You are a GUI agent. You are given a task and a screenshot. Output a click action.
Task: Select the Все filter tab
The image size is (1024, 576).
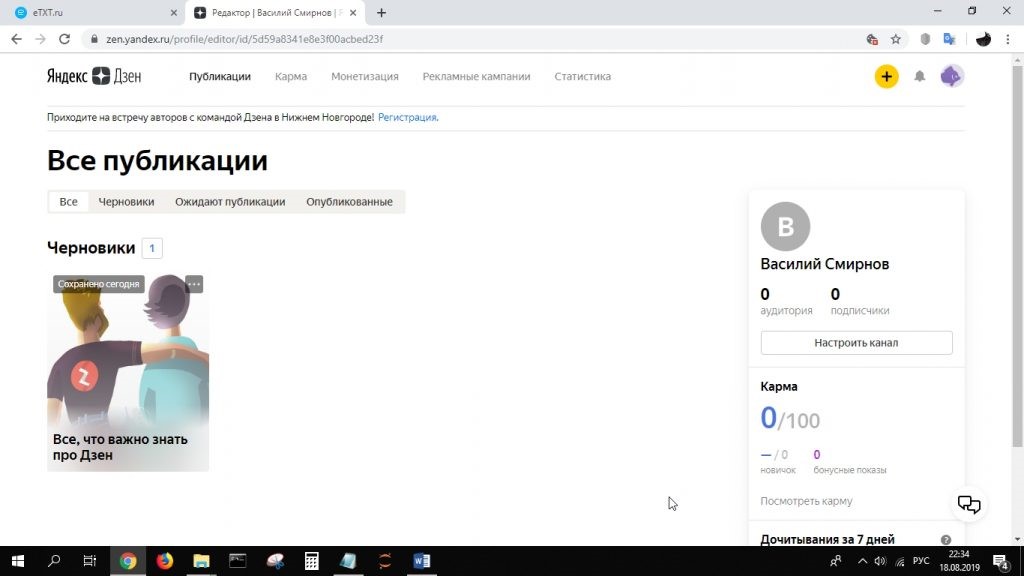(x=69, y=202)
